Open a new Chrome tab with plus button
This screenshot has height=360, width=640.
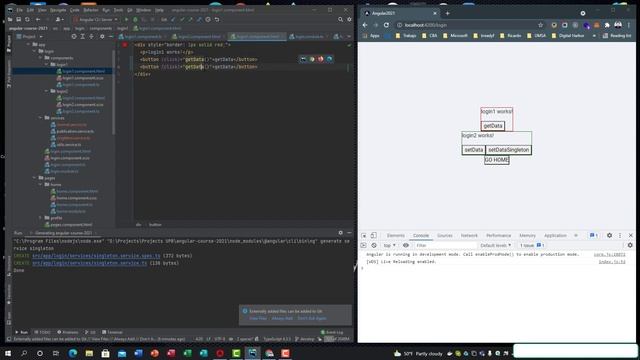tap(447, 13)
